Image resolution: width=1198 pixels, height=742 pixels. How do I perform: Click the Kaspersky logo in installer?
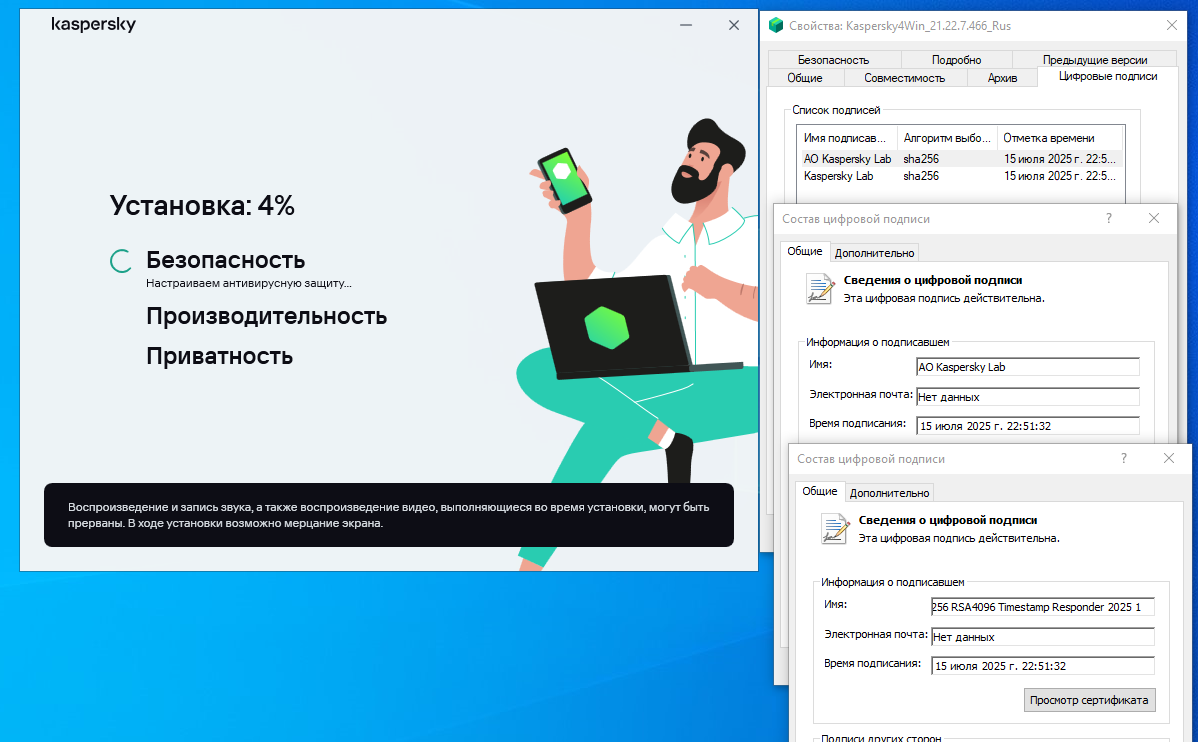(93, 24)
